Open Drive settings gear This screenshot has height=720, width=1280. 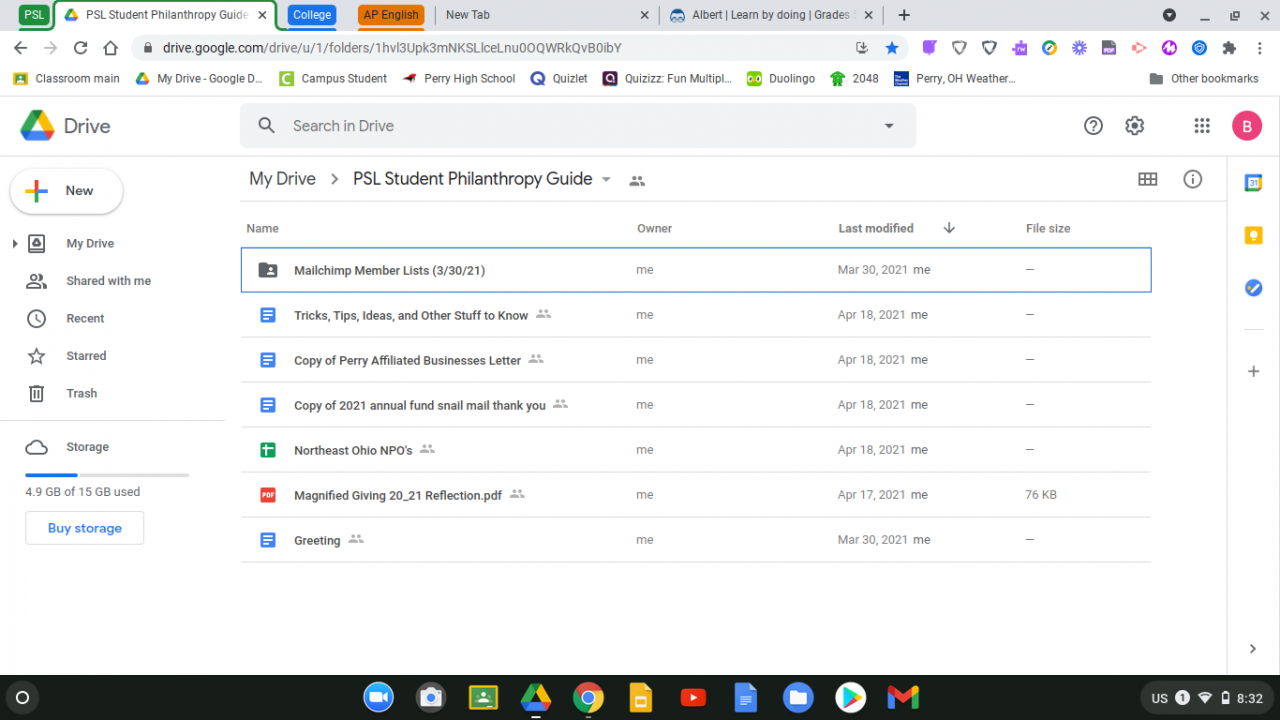[x=1134, y=126]
